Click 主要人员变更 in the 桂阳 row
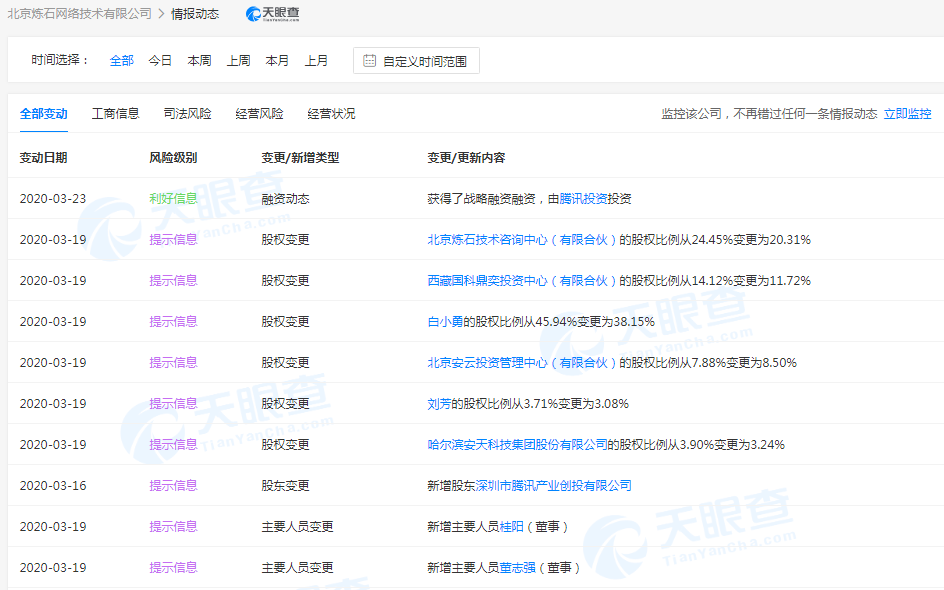The width and height of the screenshot is (944, 590). (x=297, y=526)
